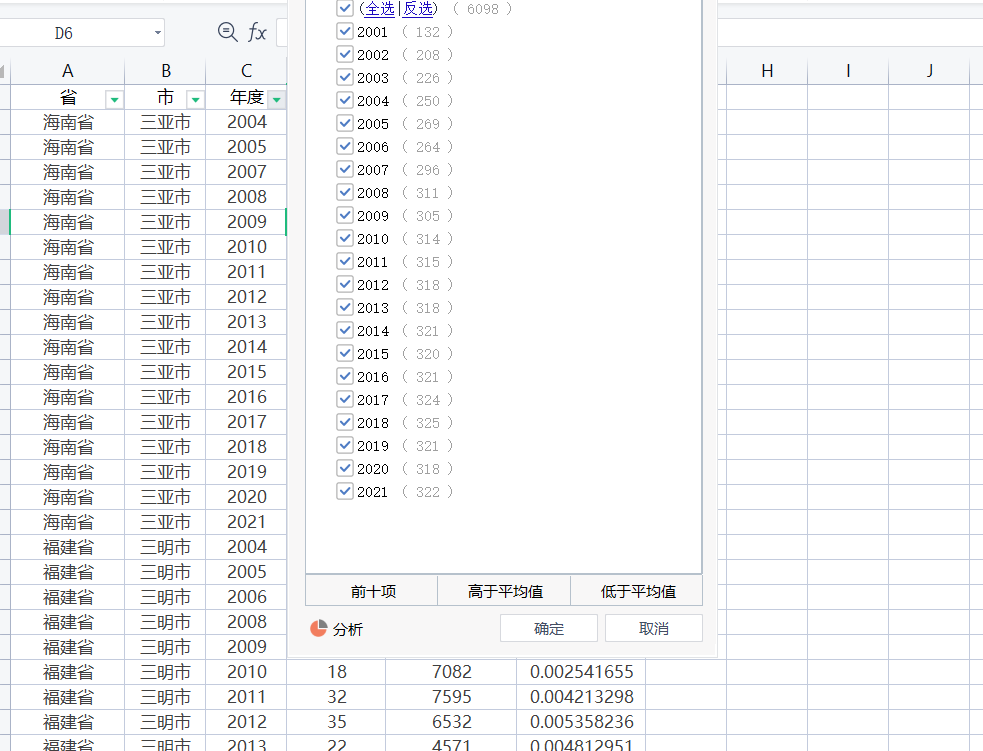Uncheck the 2001 filter checkbox

pos(345,31)
